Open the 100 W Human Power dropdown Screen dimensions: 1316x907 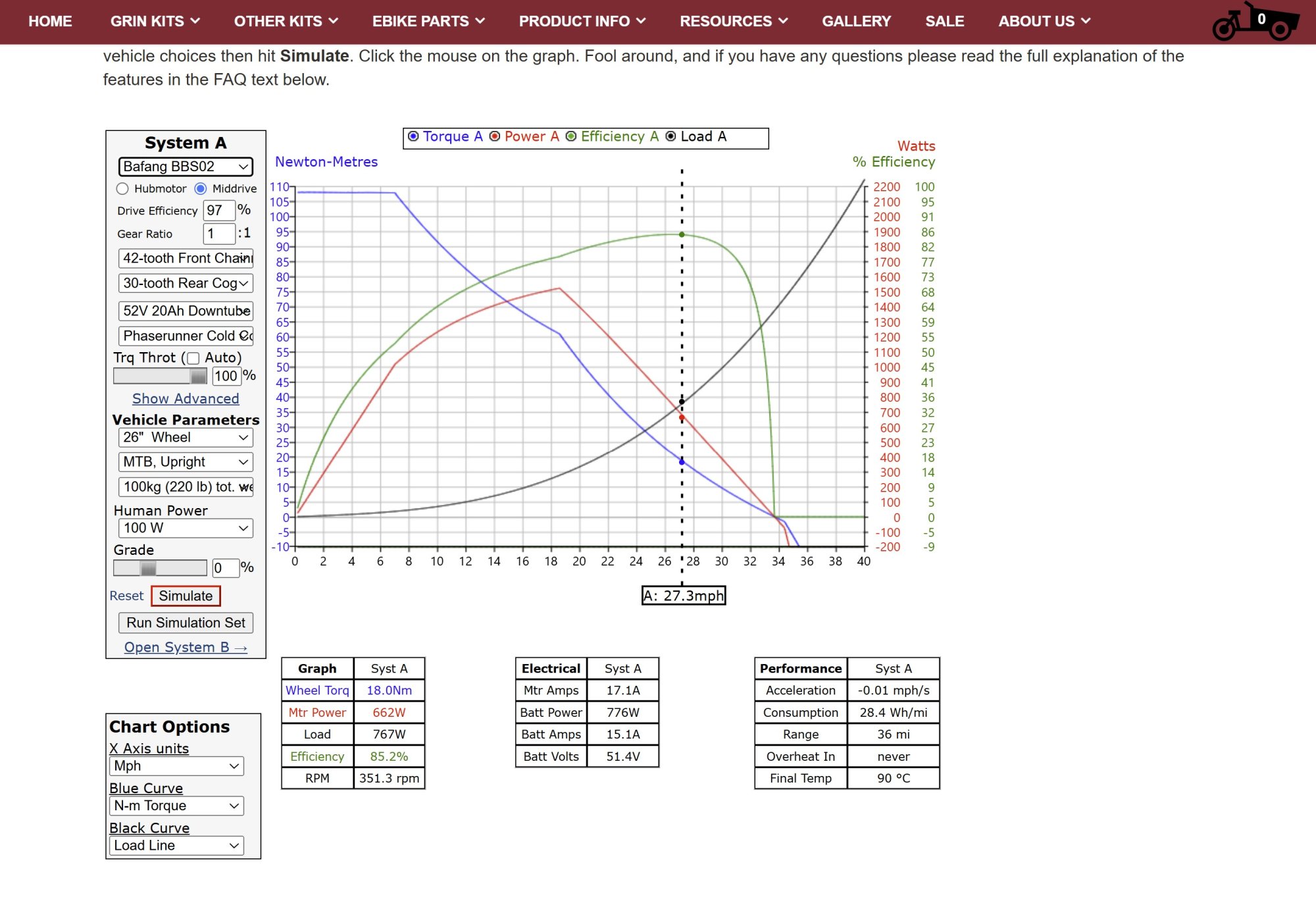coord(186,528)
